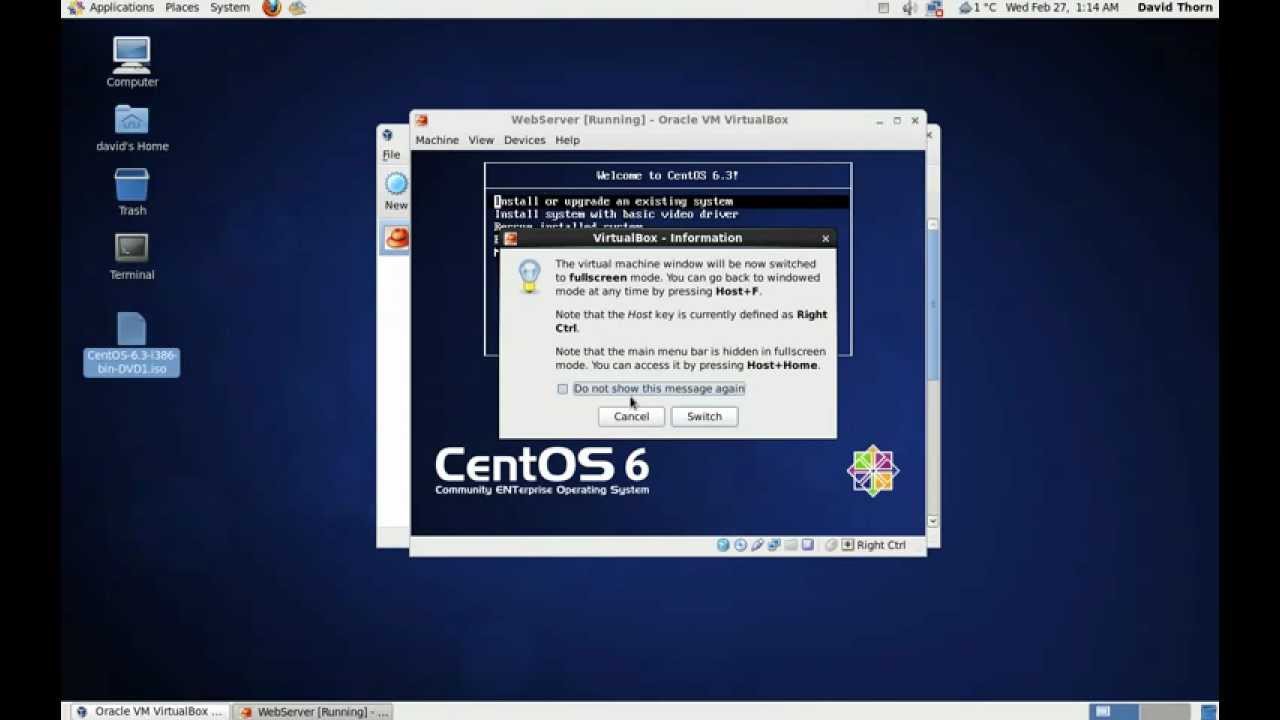Open the Machine menu in the WebServer window

pyautogui.click(x=437, y=140)
